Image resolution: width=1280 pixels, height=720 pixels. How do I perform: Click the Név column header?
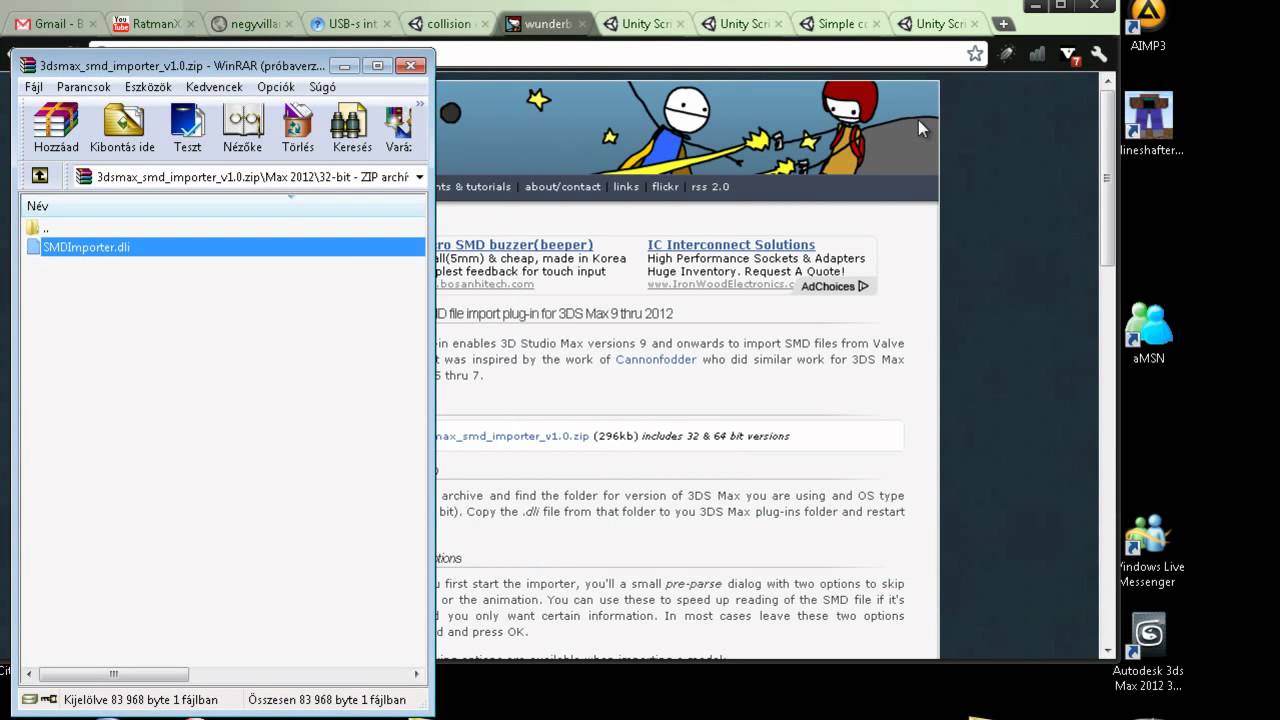(224, 205)
